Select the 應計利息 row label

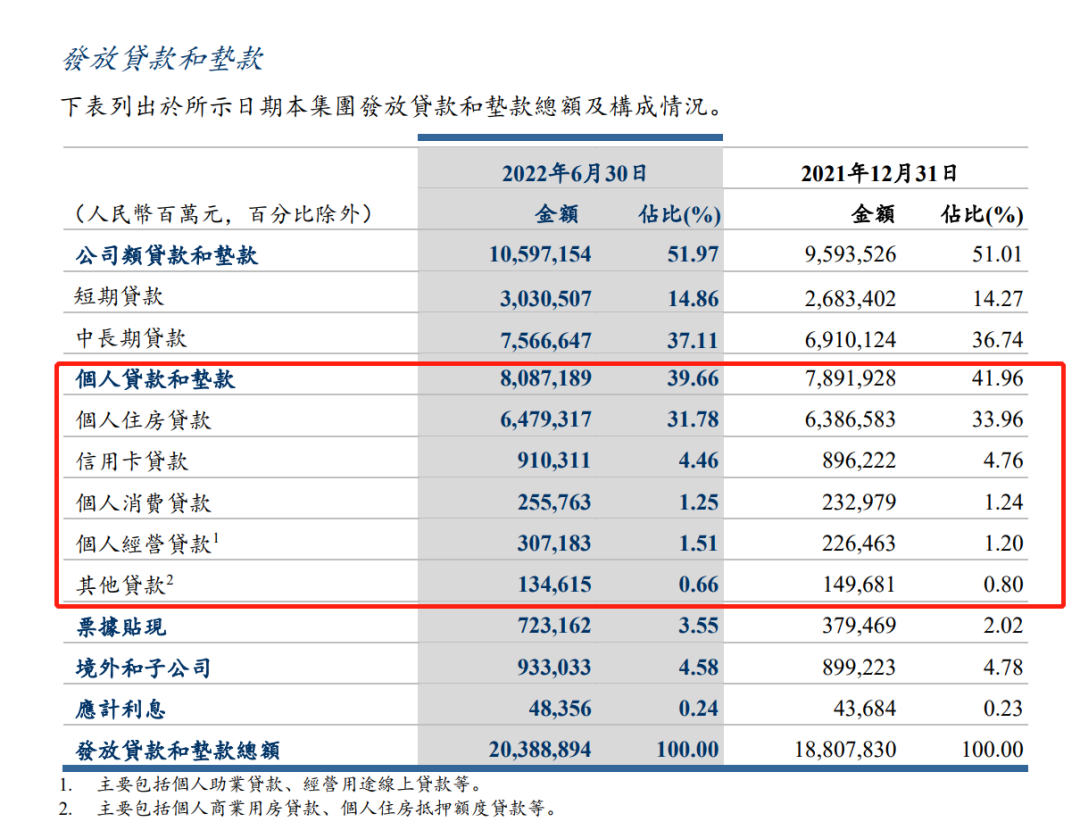point(121,709)
